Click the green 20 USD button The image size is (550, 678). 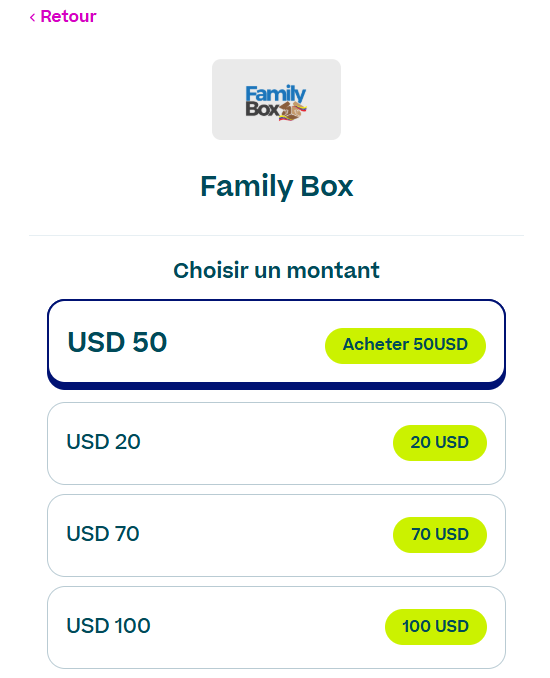(x=440, y=442)
